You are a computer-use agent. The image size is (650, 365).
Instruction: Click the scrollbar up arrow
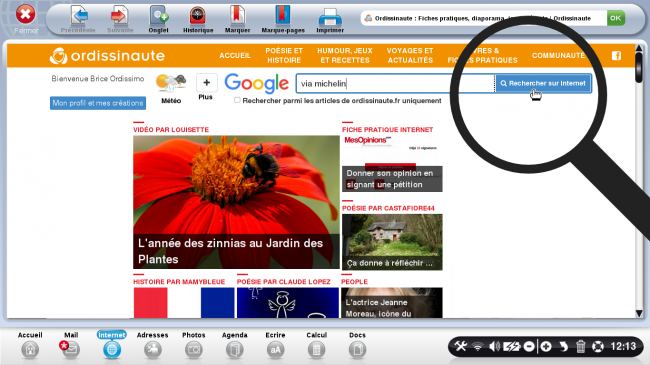point(639,49)
